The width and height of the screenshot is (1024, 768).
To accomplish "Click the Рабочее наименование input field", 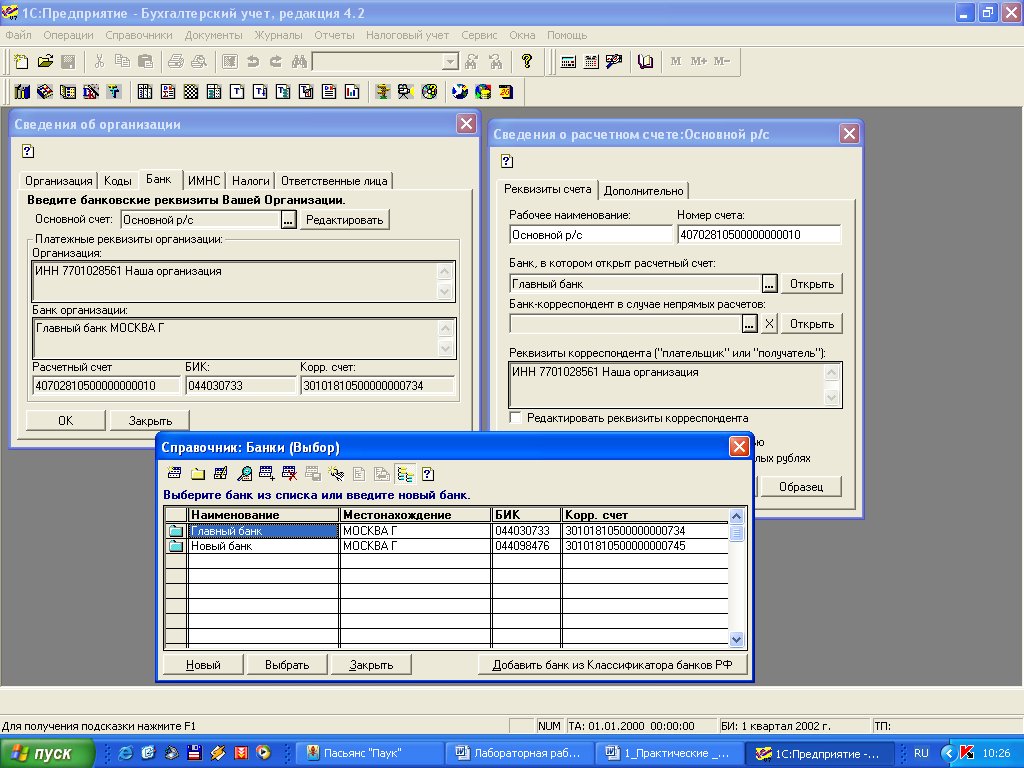I will 590,234.
